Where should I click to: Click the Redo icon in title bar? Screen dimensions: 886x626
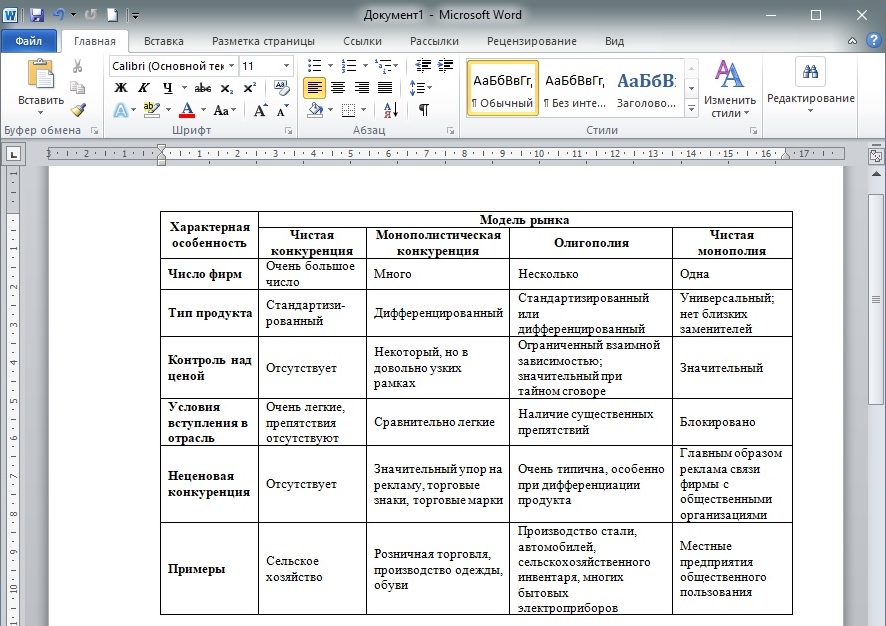tap(90, 15)
